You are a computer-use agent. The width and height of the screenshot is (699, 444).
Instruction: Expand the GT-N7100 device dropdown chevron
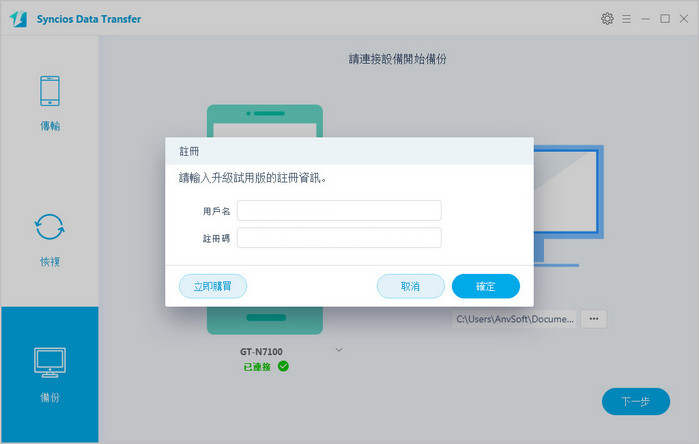point(339,350)
